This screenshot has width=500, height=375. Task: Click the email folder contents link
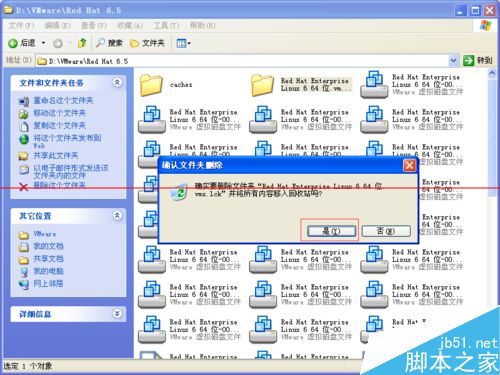tap(71, 171)
